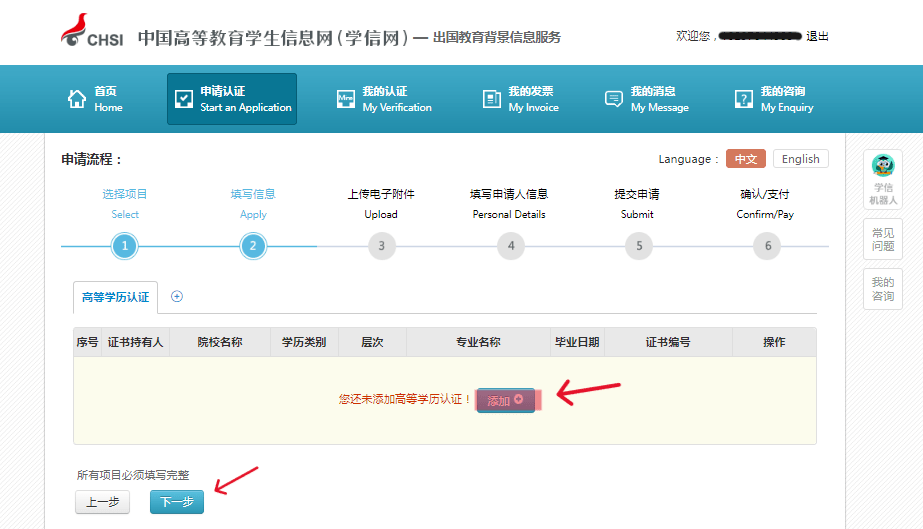Click the 退出 logout link
The width and height of the screenshot is (923, 529).
[817, 37]
